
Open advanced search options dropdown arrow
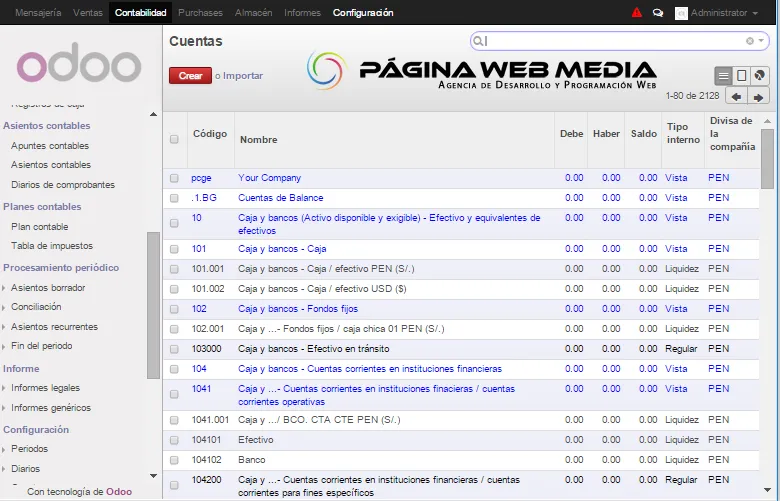tap(761, 41)
